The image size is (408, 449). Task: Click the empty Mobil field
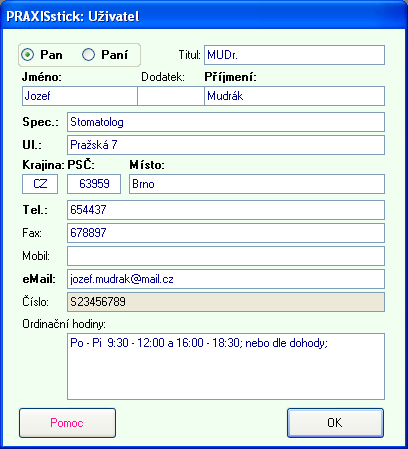point(226,256)
